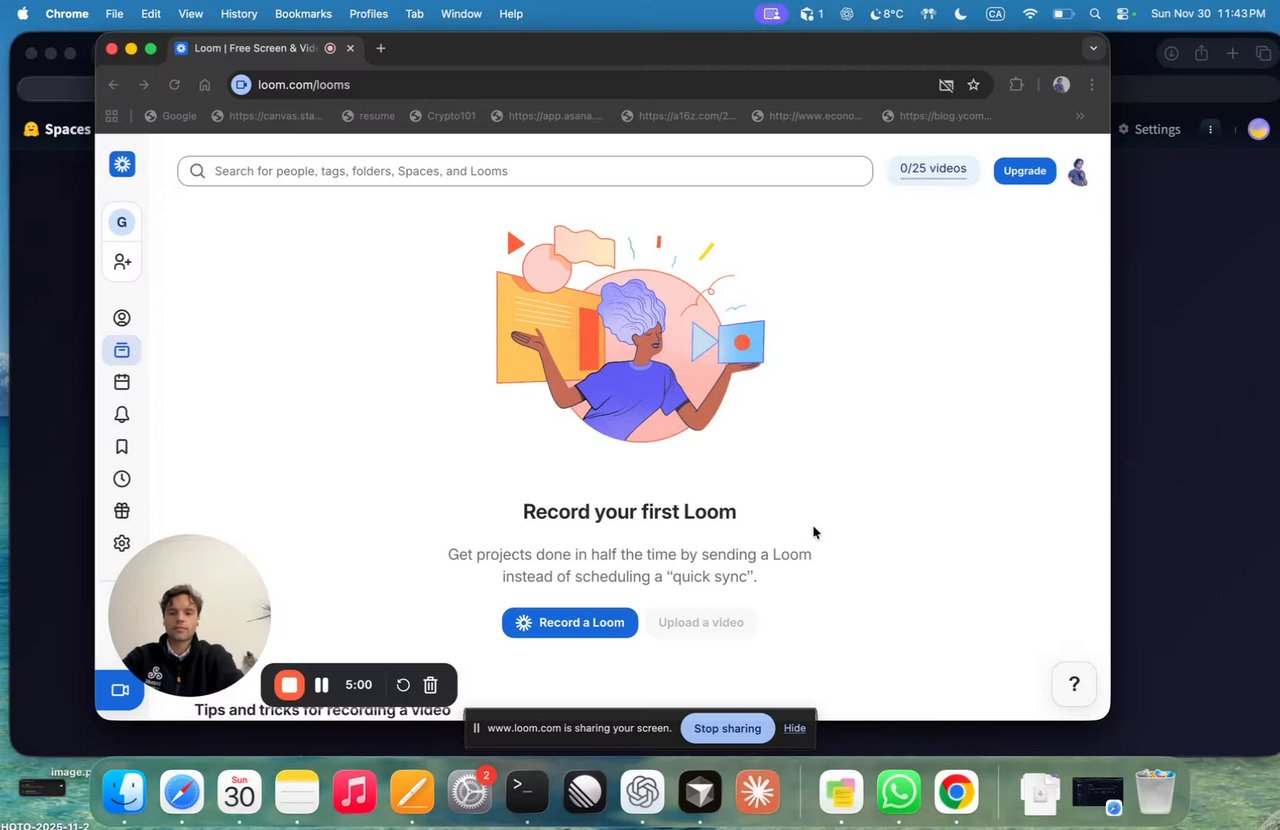Open the question mark help button
This screenshot has height=830, width=1280.
1074,684
